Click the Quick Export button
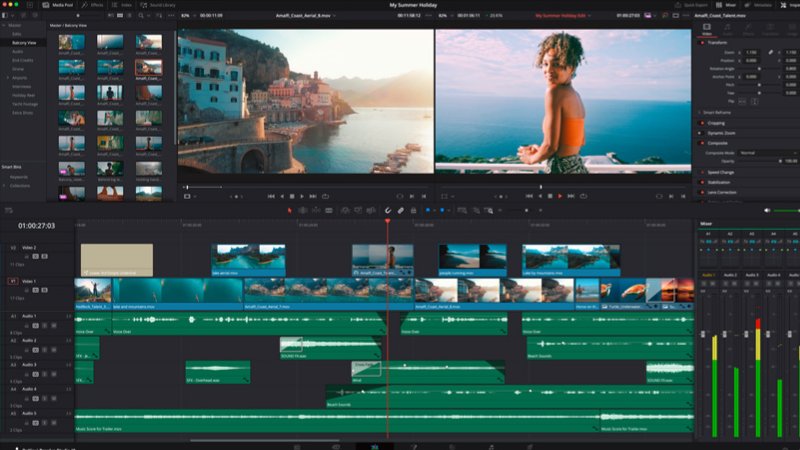Image resolution: width=800 pixels, height=450 pixels. [692, 5]
